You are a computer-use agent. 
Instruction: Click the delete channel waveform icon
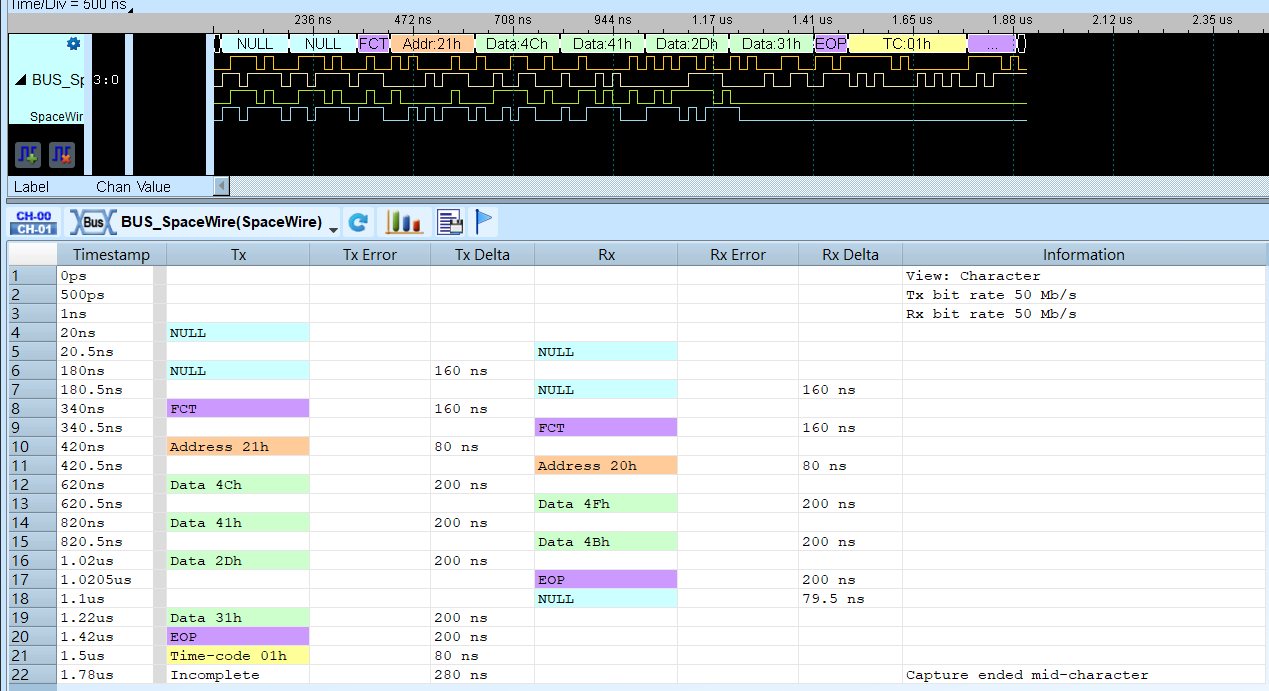pos(62,155)
